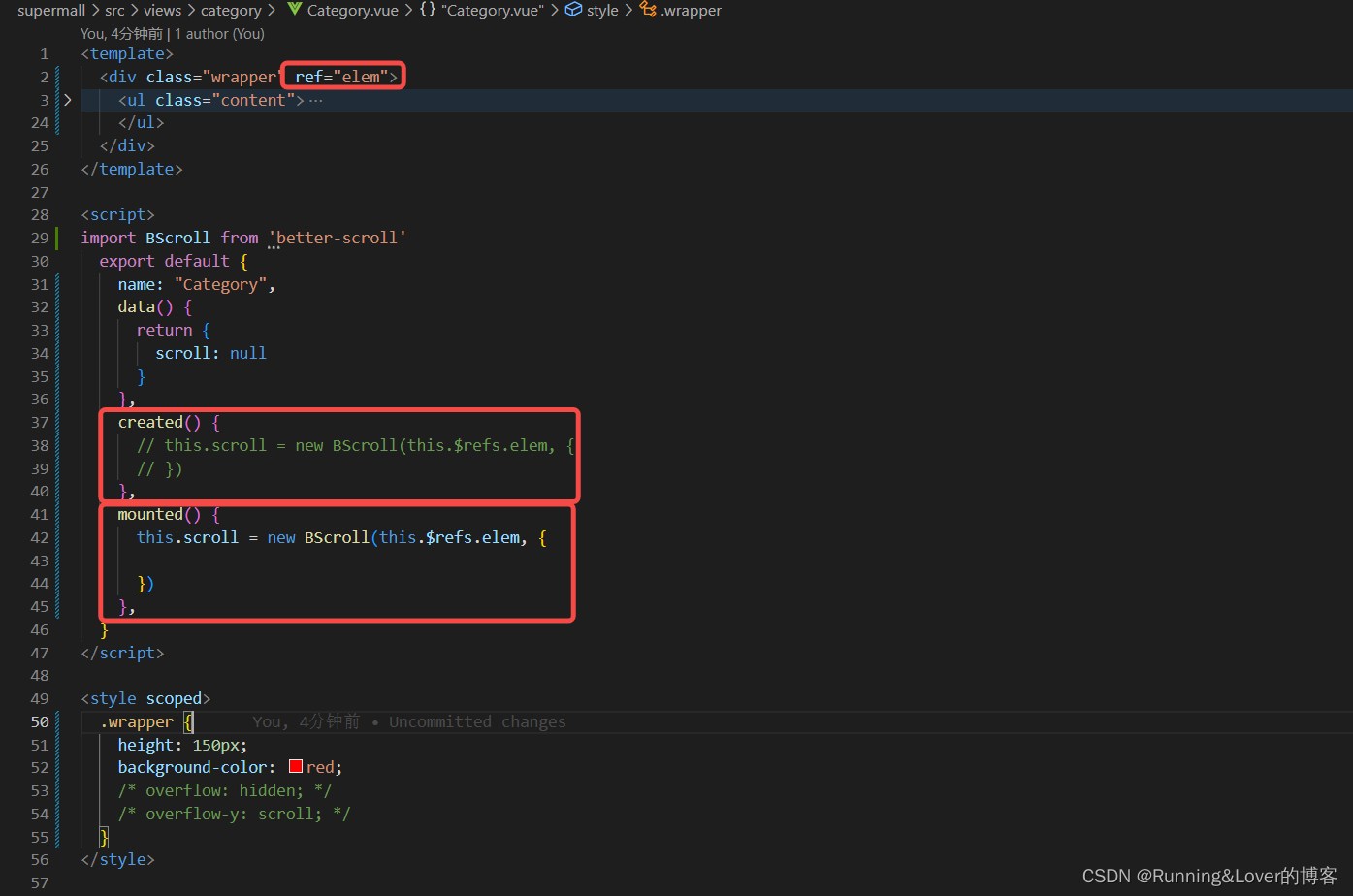Click line number 29 in the gutter

40,238
